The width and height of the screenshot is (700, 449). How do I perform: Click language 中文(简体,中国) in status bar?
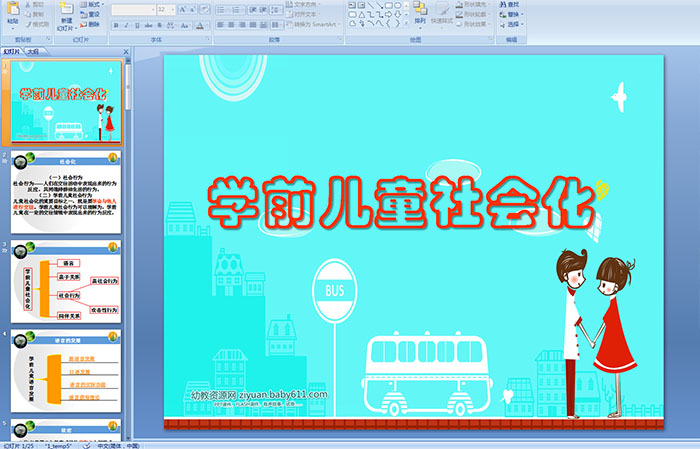click(118, 446)
